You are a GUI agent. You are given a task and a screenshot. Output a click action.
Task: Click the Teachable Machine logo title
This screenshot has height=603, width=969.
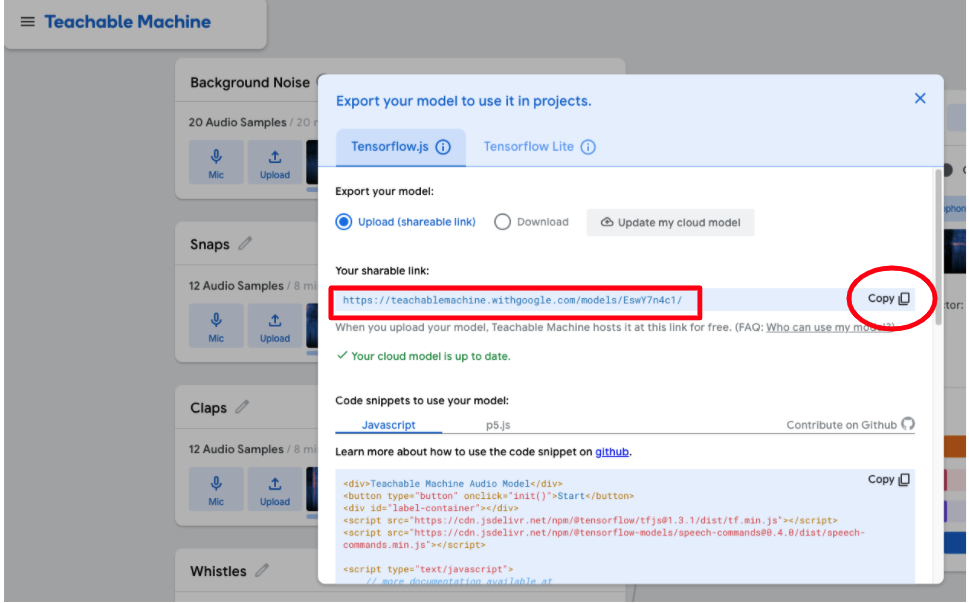click(x=127, y=22)
